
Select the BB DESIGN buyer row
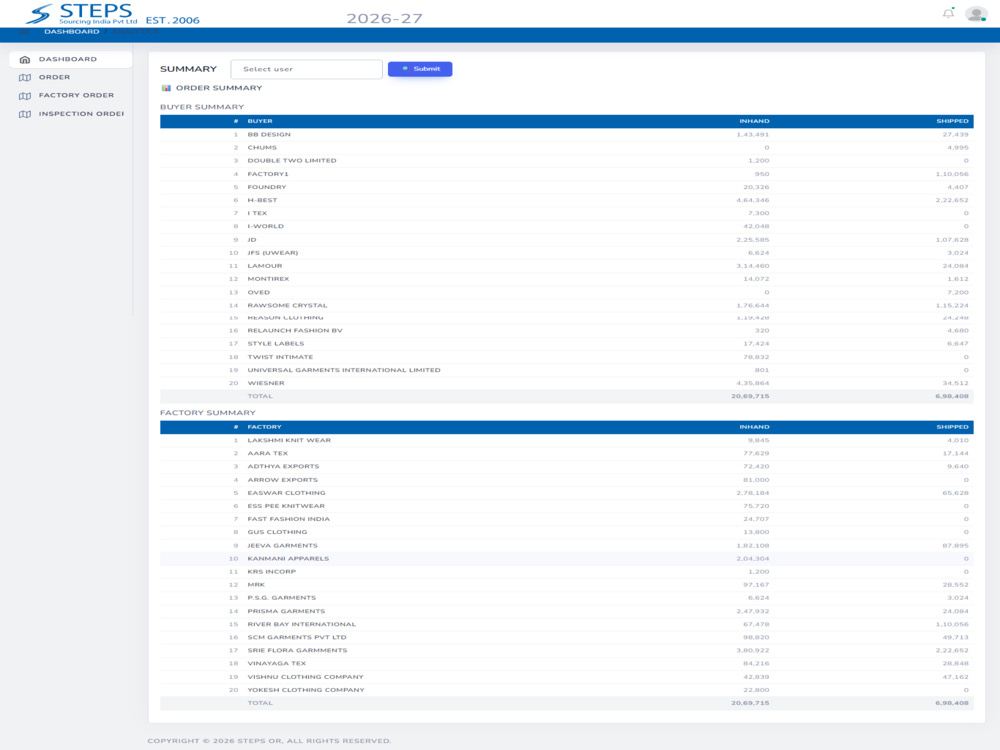pyautogui.click(x=566, y=135)
